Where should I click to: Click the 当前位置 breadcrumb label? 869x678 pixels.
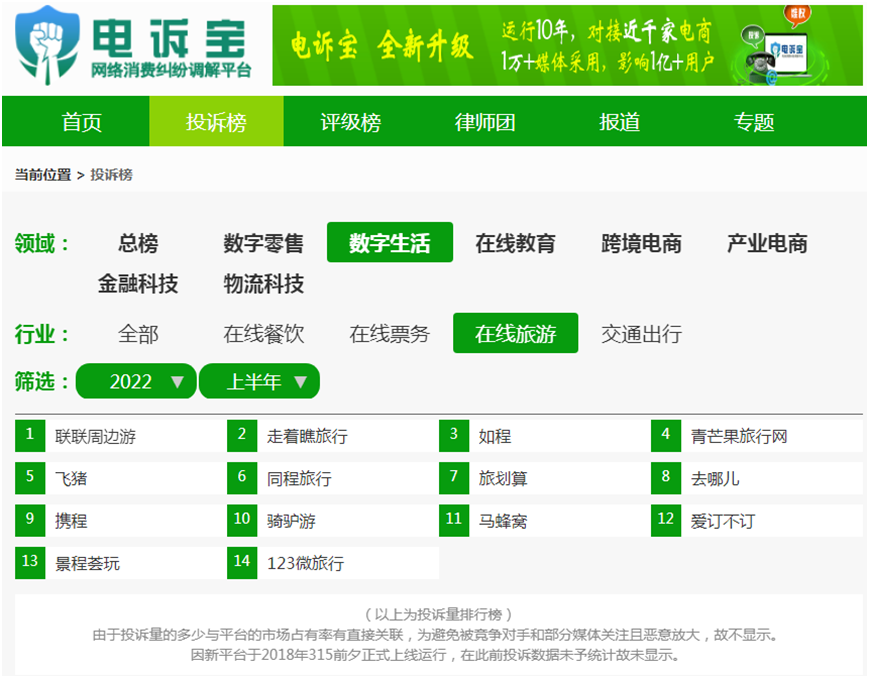coord(43,175)
